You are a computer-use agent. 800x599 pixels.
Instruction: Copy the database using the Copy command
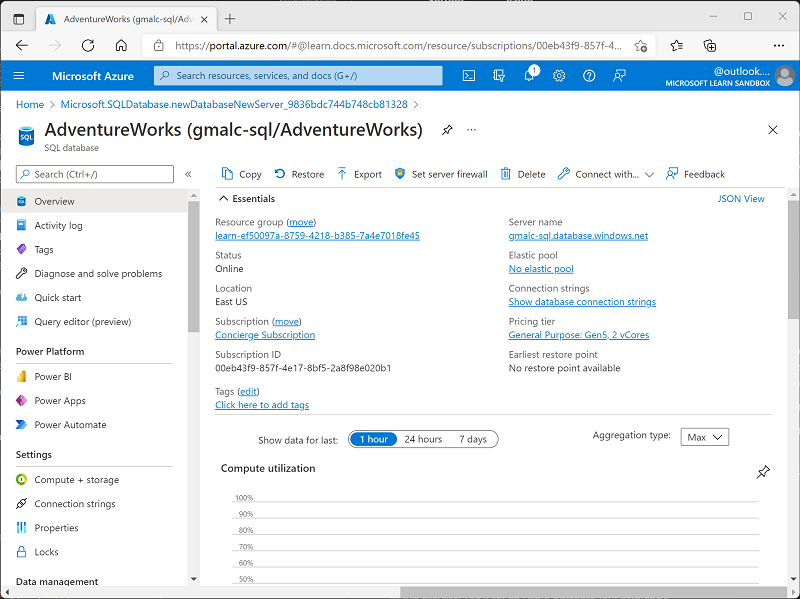[241, 174]
